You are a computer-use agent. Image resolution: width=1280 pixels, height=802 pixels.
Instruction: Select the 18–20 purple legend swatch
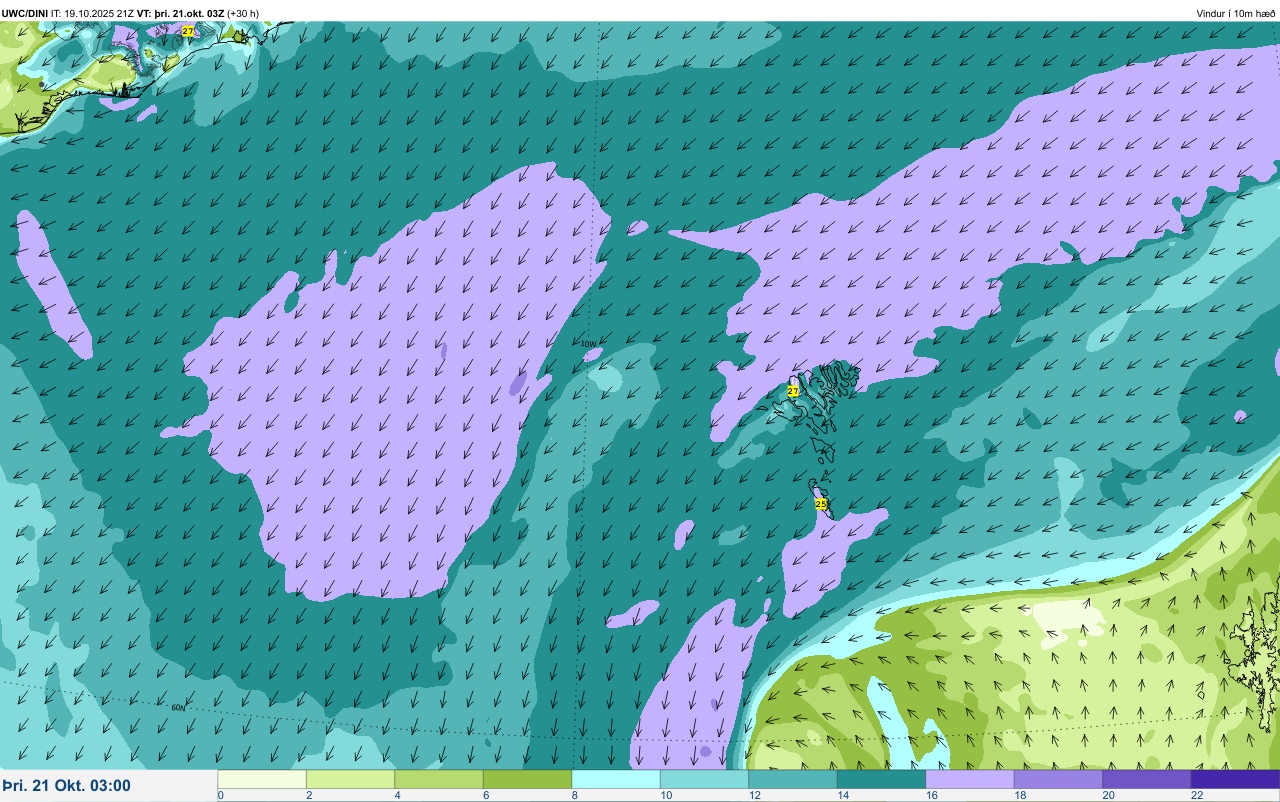(1058, 779)
